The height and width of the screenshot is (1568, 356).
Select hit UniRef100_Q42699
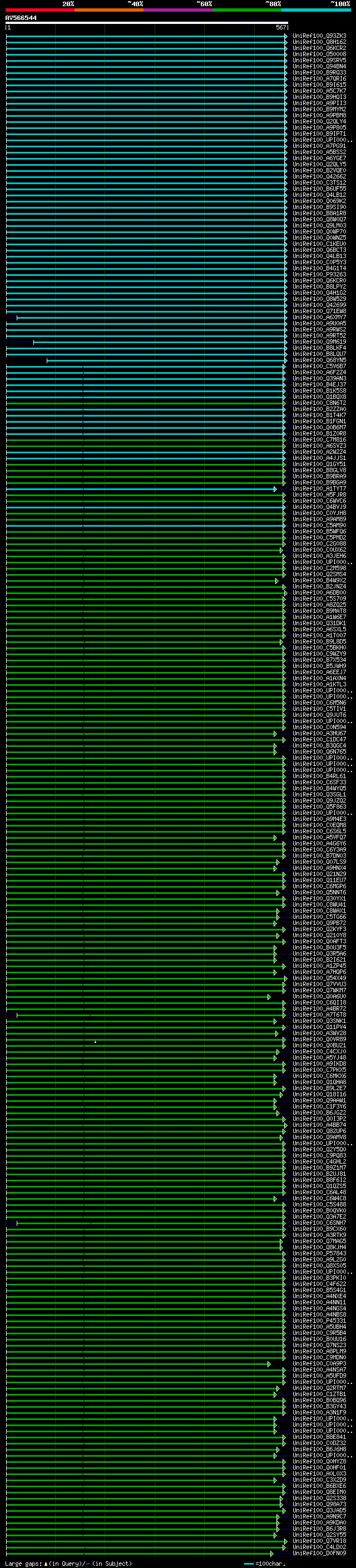(319, 305)
